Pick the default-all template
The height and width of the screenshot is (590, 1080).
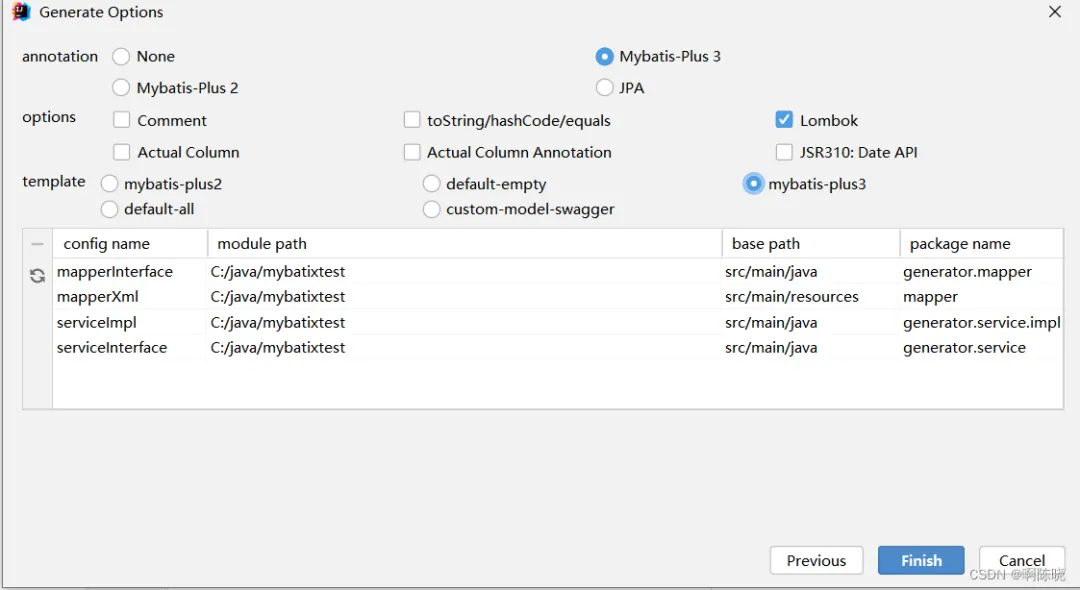(x=110, y=209)
